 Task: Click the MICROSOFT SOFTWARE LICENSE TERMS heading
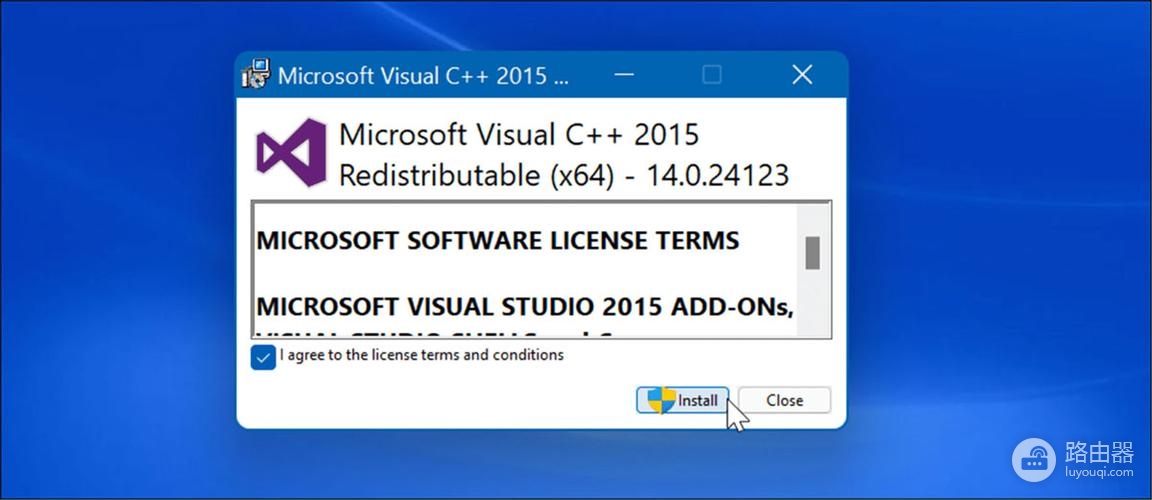click(498, 241)
